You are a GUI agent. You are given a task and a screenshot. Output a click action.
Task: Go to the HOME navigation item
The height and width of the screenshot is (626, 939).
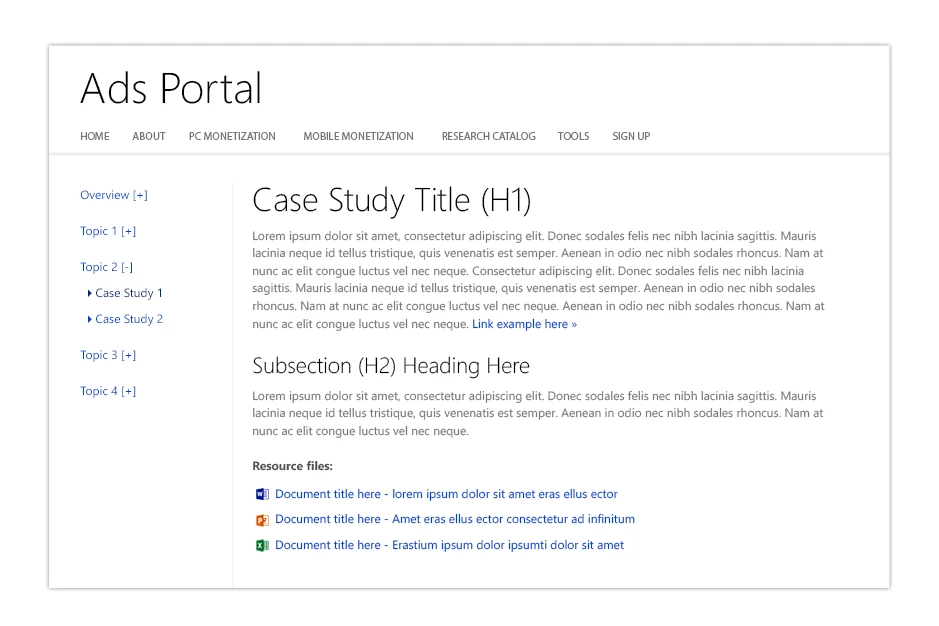point(95,136)
